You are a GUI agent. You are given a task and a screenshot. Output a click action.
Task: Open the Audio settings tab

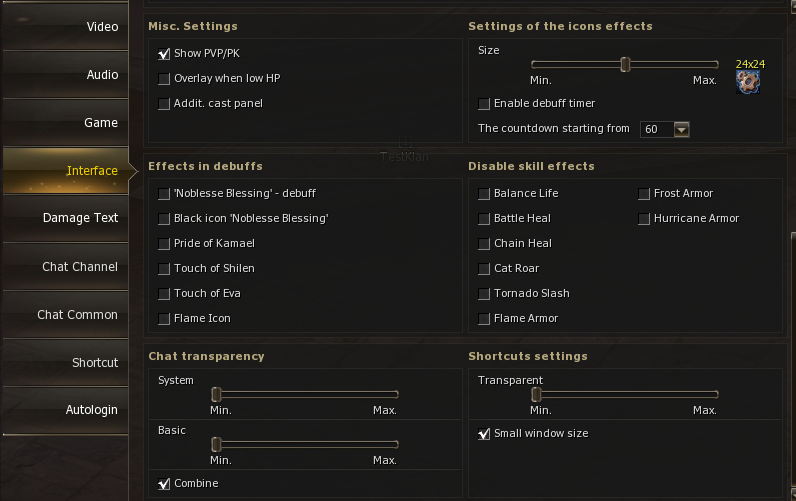(65, 75)
